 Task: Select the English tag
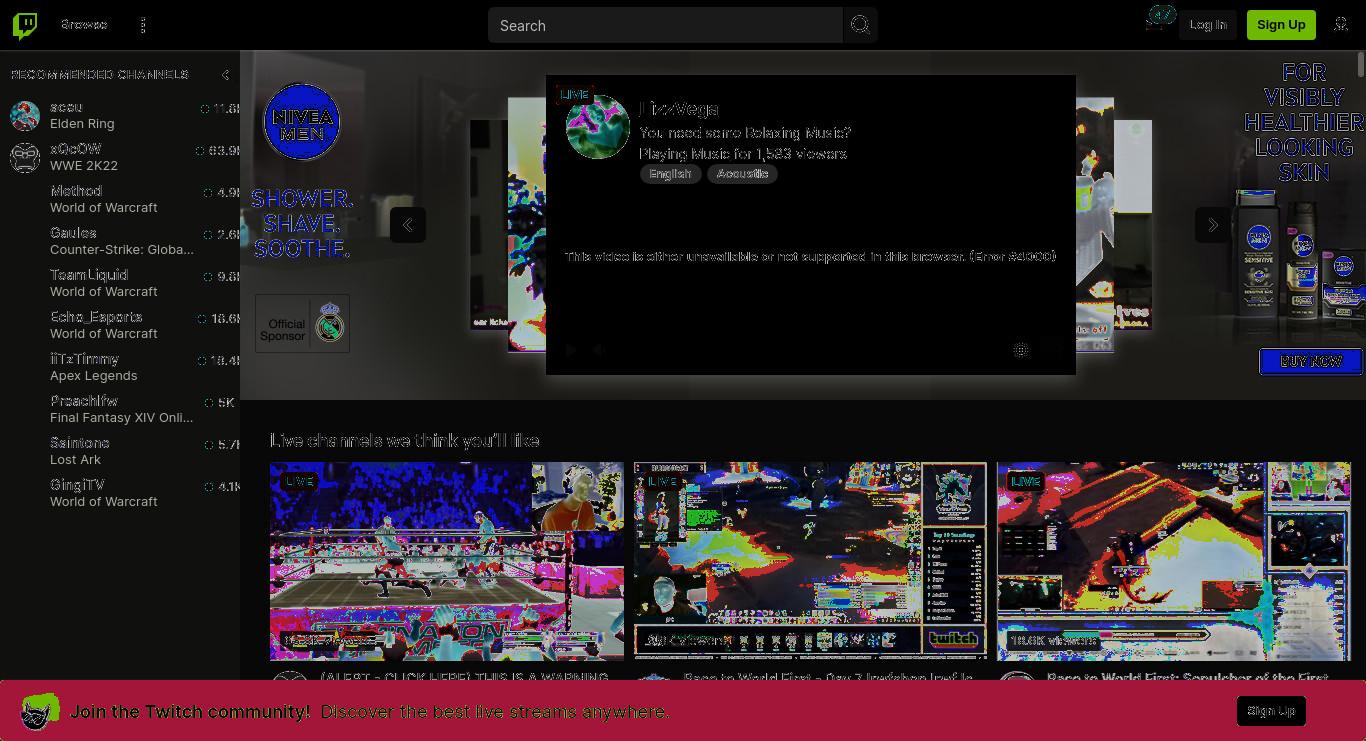coord(670,174)
